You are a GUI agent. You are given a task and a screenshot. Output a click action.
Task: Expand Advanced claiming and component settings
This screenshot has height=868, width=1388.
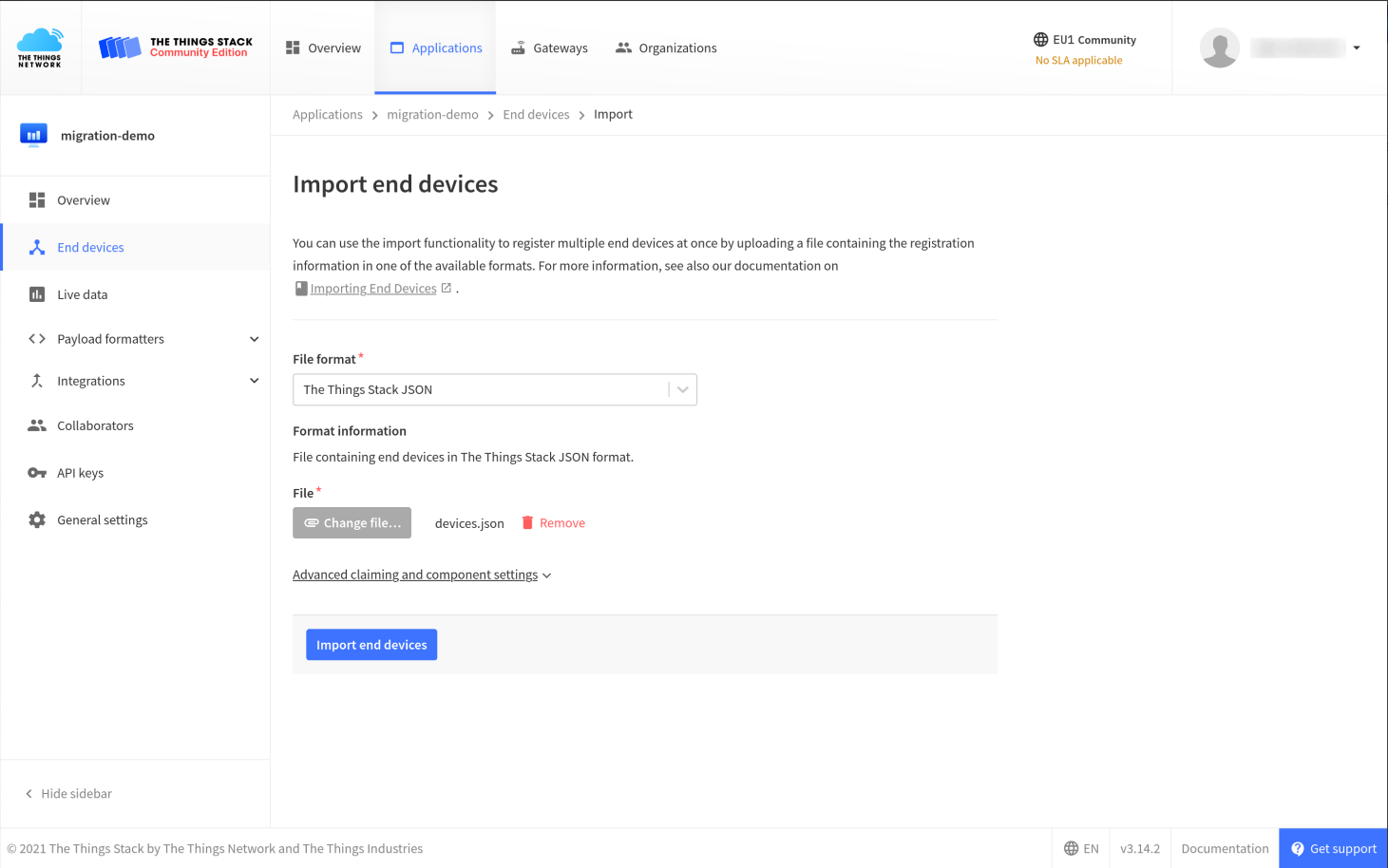pos(422,575)
